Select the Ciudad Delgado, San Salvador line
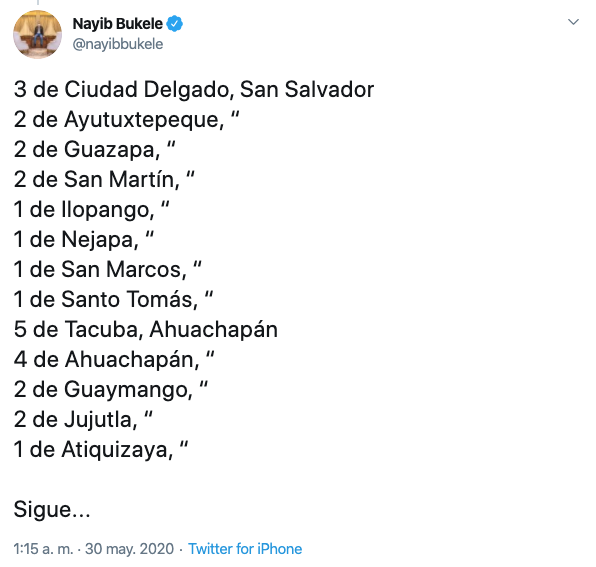The image size is (596, 567). pyautogui.click(x=194, y=90)
